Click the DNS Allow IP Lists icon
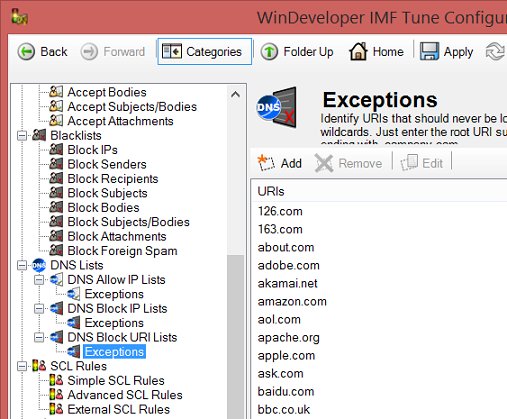The image size is (507, 419). point(56,279)
